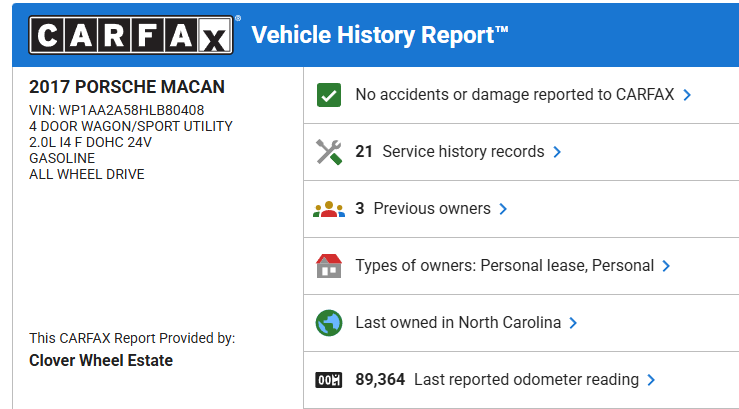This screenshot has width=739, height=409.
Task: Expand the last reported odometer reading chevron
Action: [651, 380]
